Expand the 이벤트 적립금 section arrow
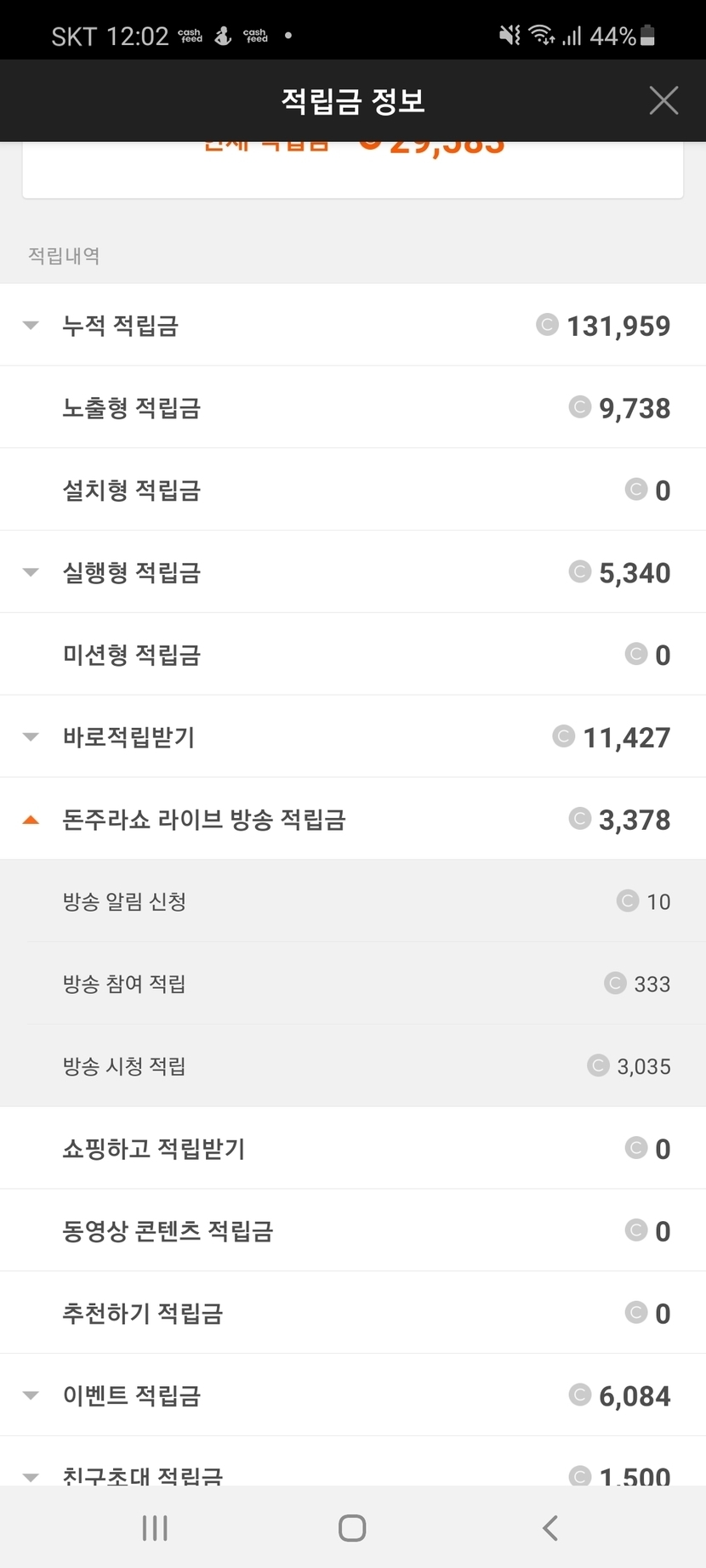Viewport: 706px width, 1568px height. pyautogui.click(x=31, y=1395)
